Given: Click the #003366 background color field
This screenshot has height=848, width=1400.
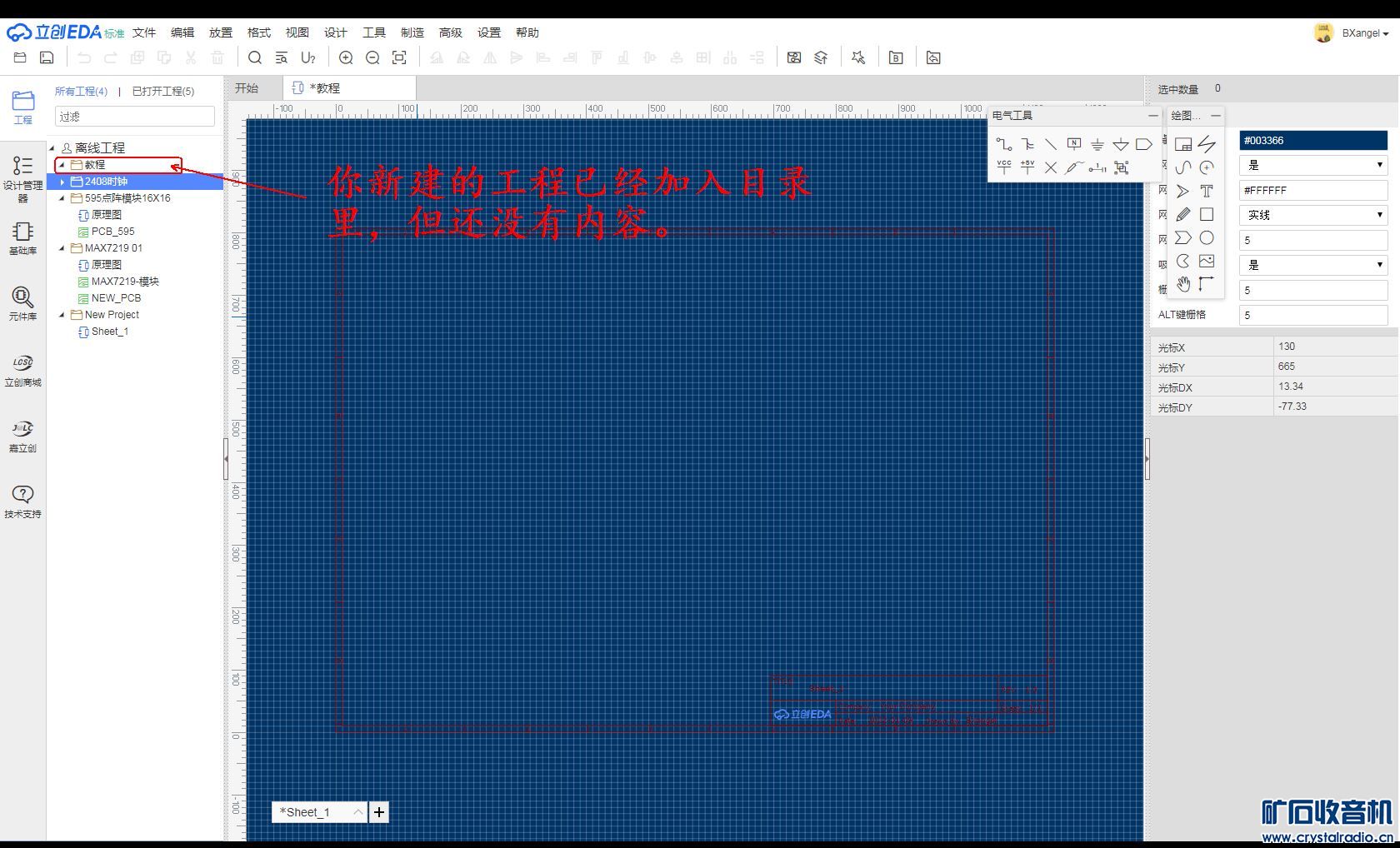Looking at the screenshot, I should click(1313, 141).
